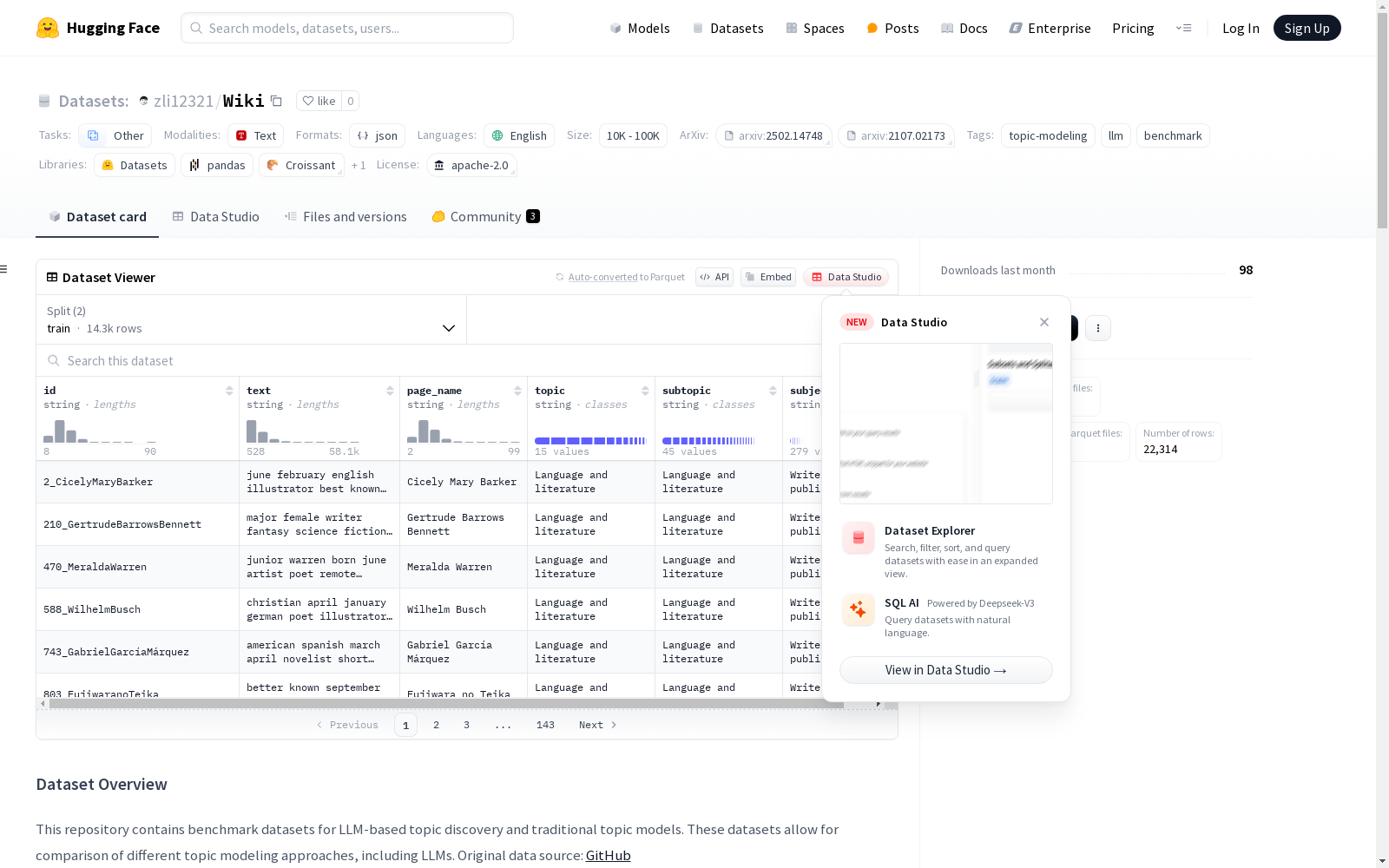The width and height of the screenshot is (1389, 868).
Task: Open the Models navigation item
Action: click(x=640, y=28)
